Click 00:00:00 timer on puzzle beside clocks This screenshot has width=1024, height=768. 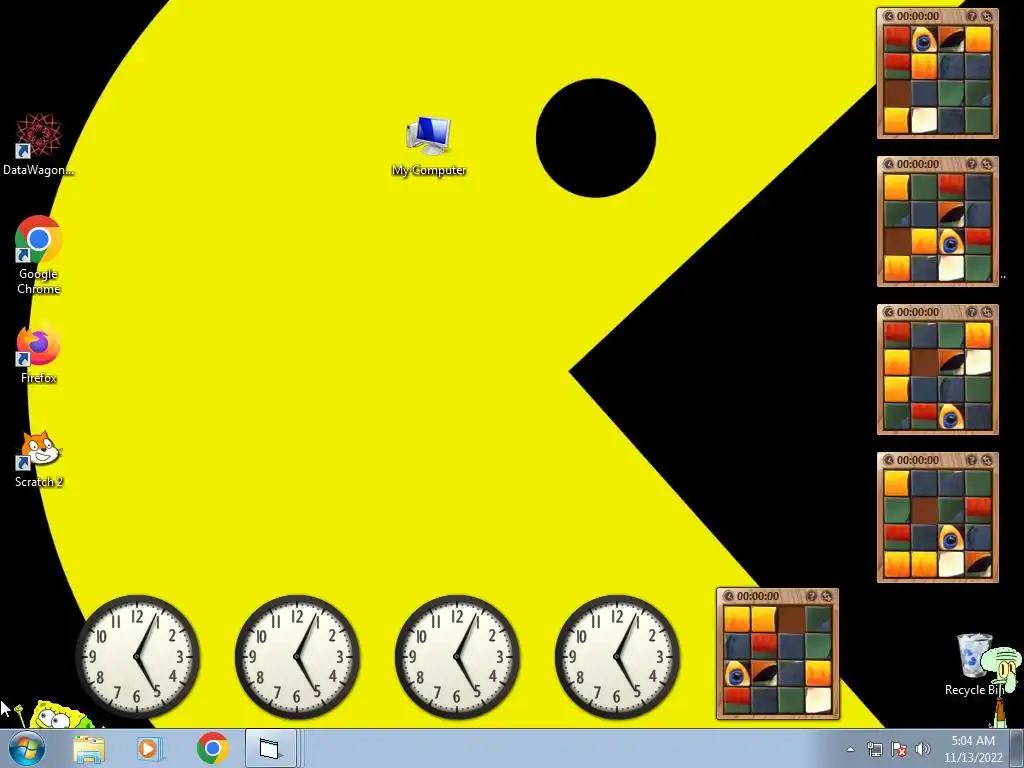coord(758,596)
